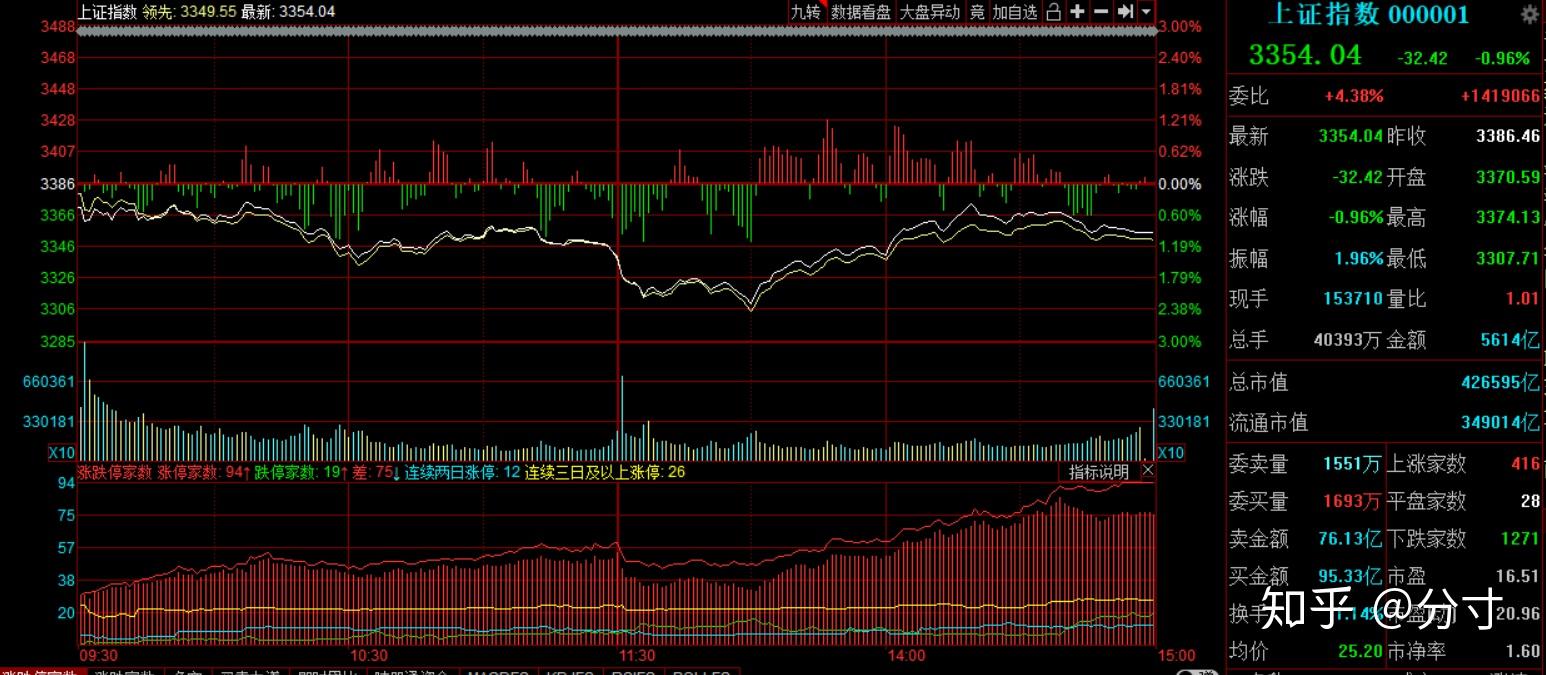This screenshot has height=675, width=1546.
Task: Click the 流通市值 349014亿 value
Action: [x=1500, y=423]
